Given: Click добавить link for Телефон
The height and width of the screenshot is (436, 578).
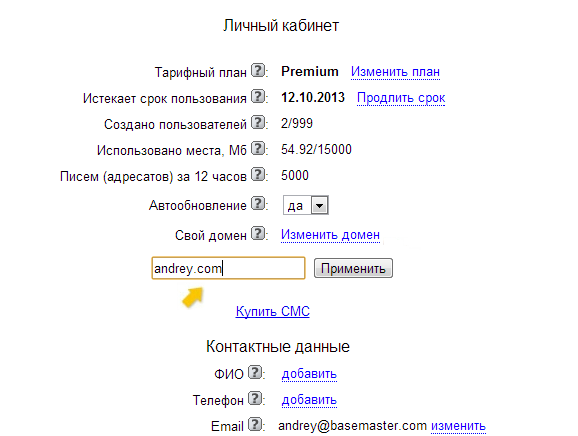Looking at the screenshot, I should (309, 400).
